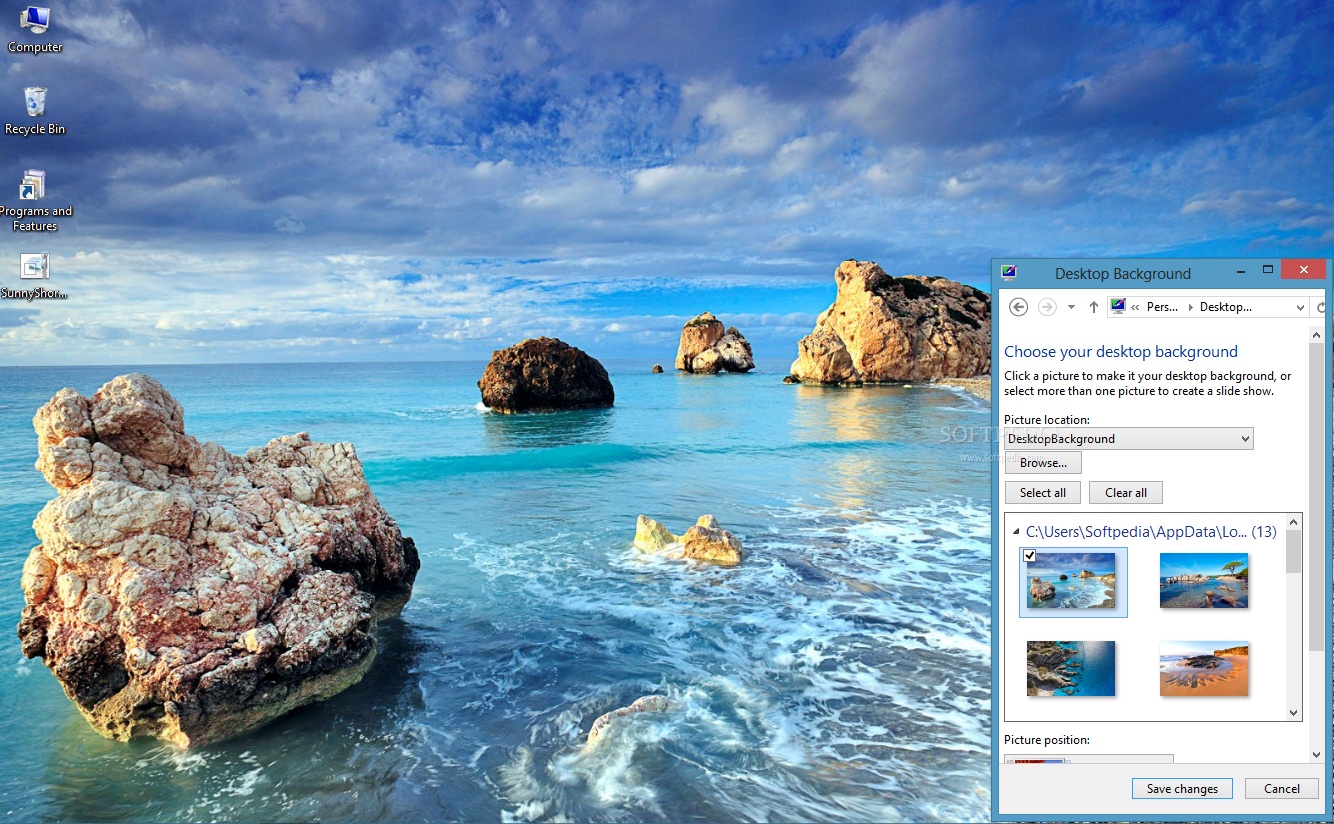Image resolution: width=1334 pixels, height=824 pixels.
Task: Click picture list scrollbar down arrow
Action: click(1294, 712)
